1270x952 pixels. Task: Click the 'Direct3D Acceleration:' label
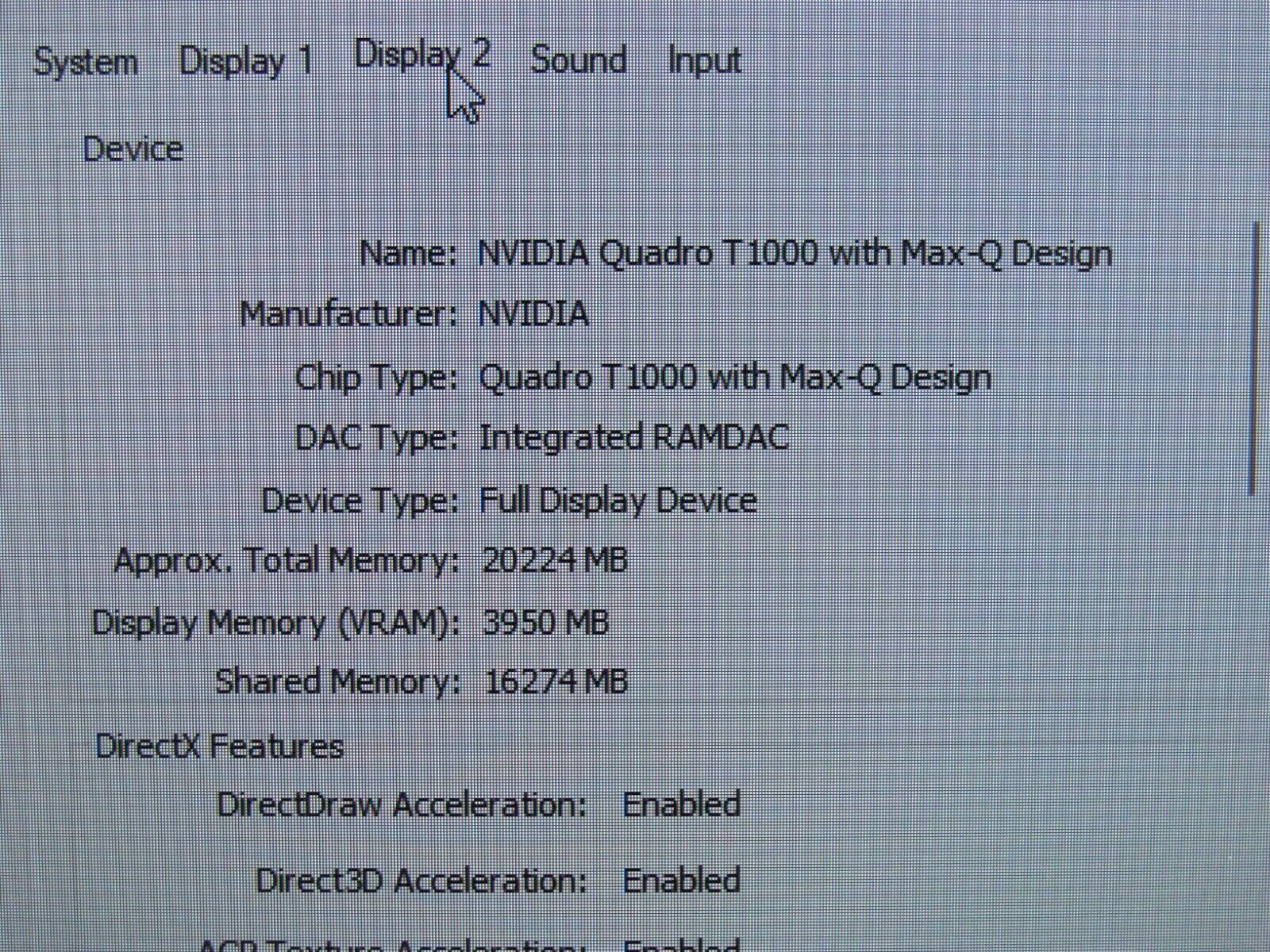(421, 881)
